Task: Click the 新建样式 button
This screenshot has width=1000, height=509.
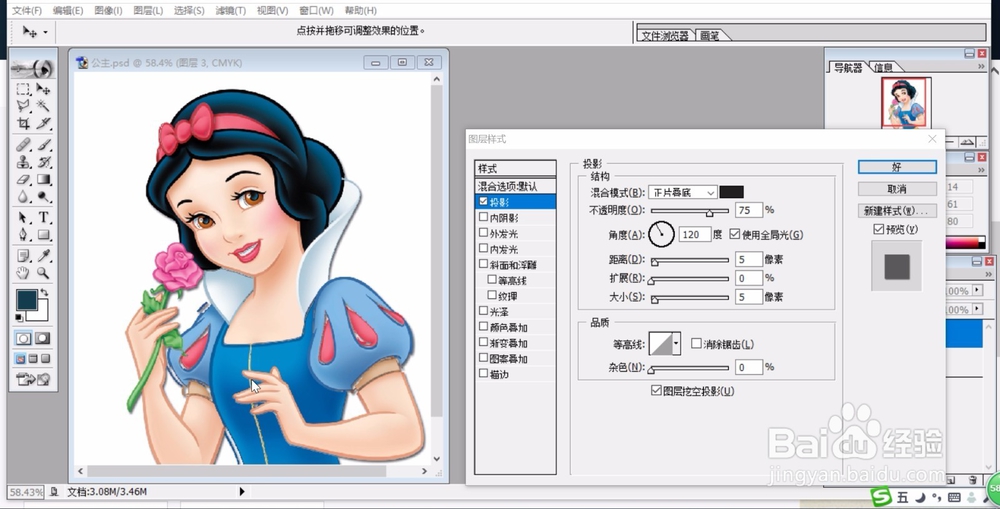Action: 897,210
